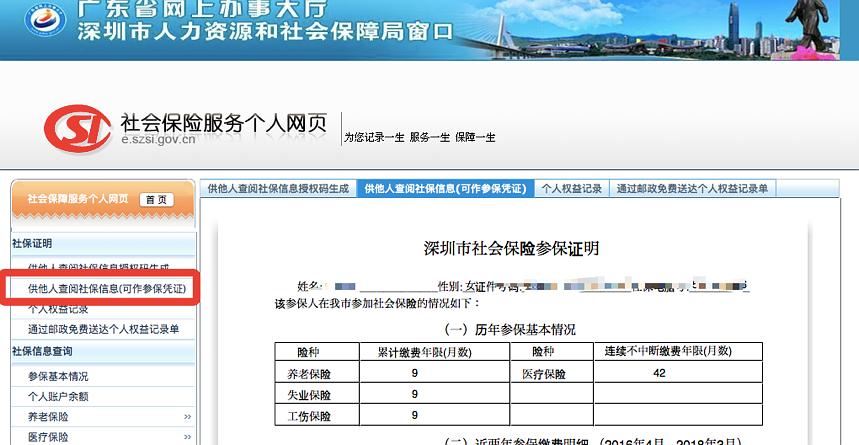Image resolution: width=859 pixels, height=445 pixels.
Task: Click the 社保信息查询 section header
Action: (x=42, y=351)
